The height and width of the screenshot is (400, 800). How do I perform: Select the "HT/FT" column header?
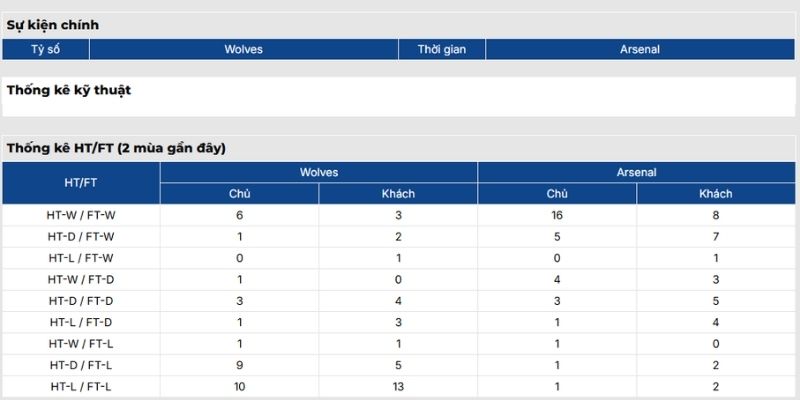80,183
